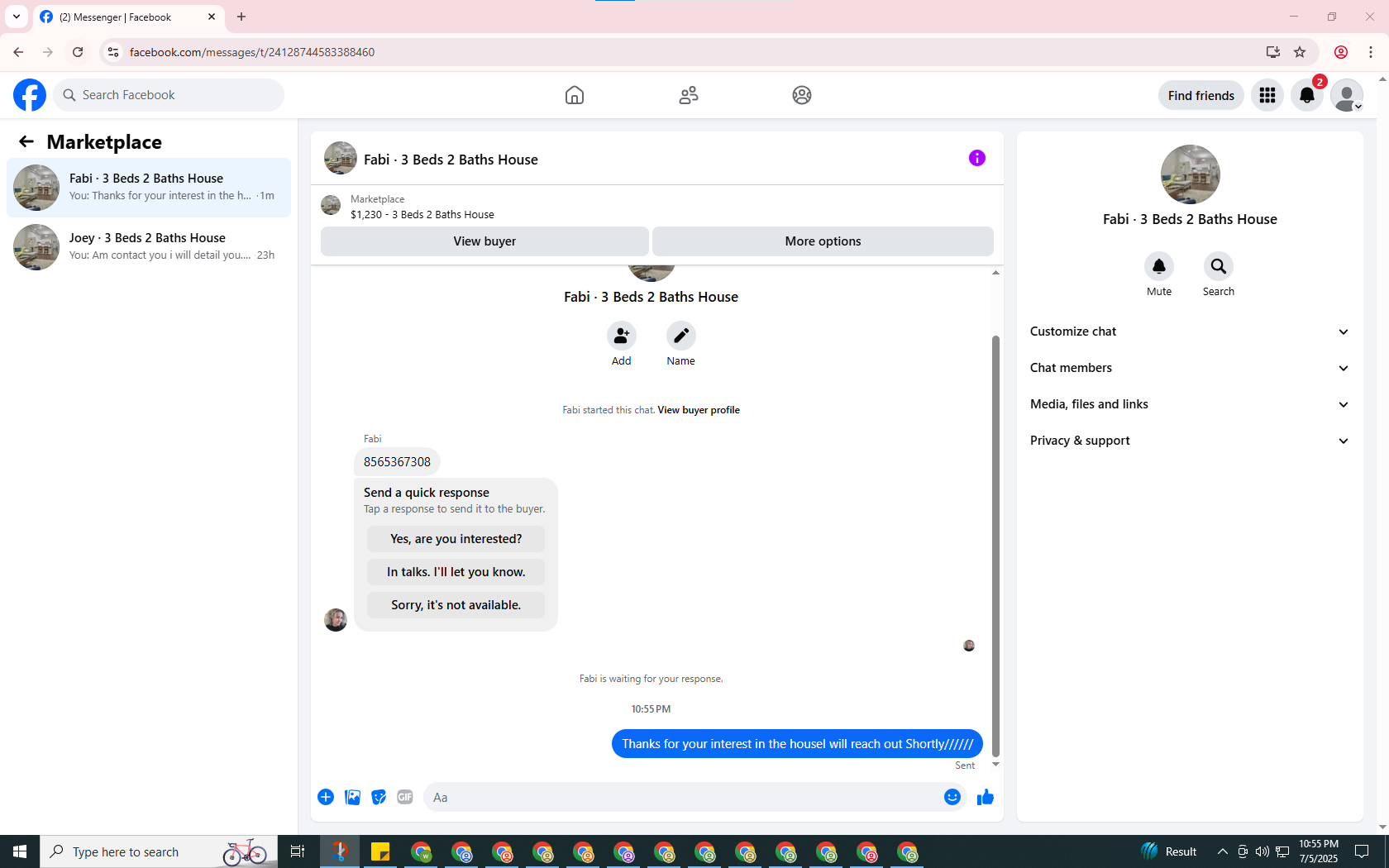Open the Joey · 3 Beds 2 Baths House conversation
Screen dimensions: 1389x868
(149, 247)
